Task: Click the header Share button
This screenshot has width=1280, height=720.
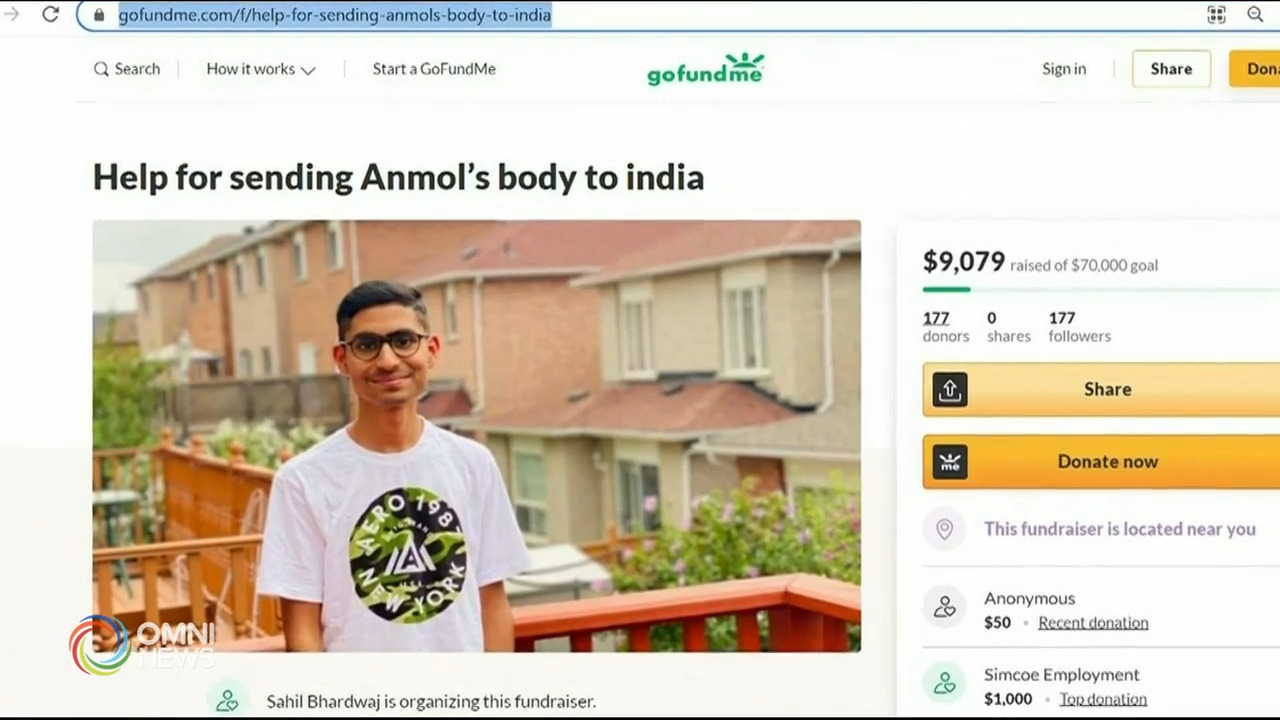Action: pos(1171,69)
